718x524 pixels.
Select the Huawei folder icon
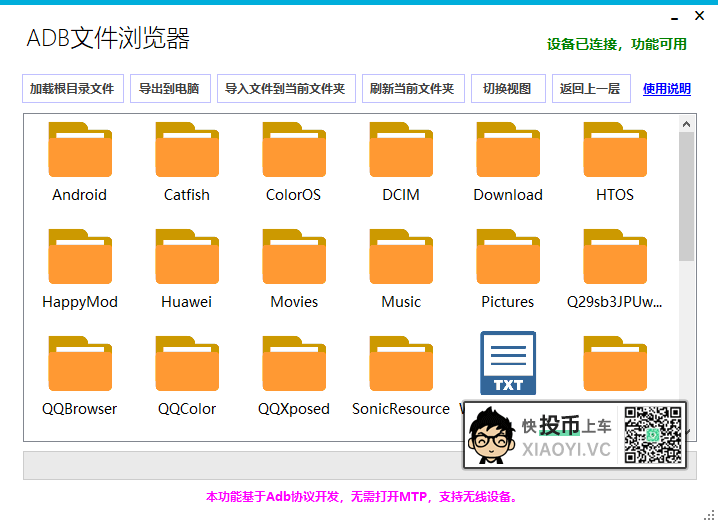pos(187,258)
